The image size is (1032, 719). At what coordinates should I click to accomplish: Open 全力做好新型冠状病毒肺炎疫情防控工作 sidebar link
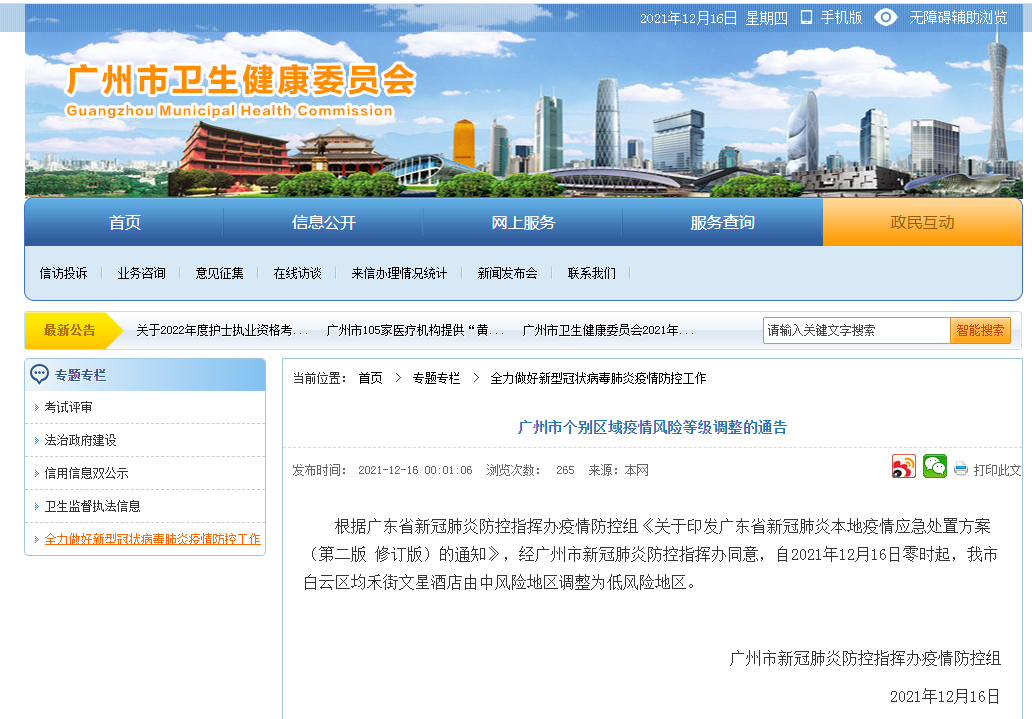153,539
